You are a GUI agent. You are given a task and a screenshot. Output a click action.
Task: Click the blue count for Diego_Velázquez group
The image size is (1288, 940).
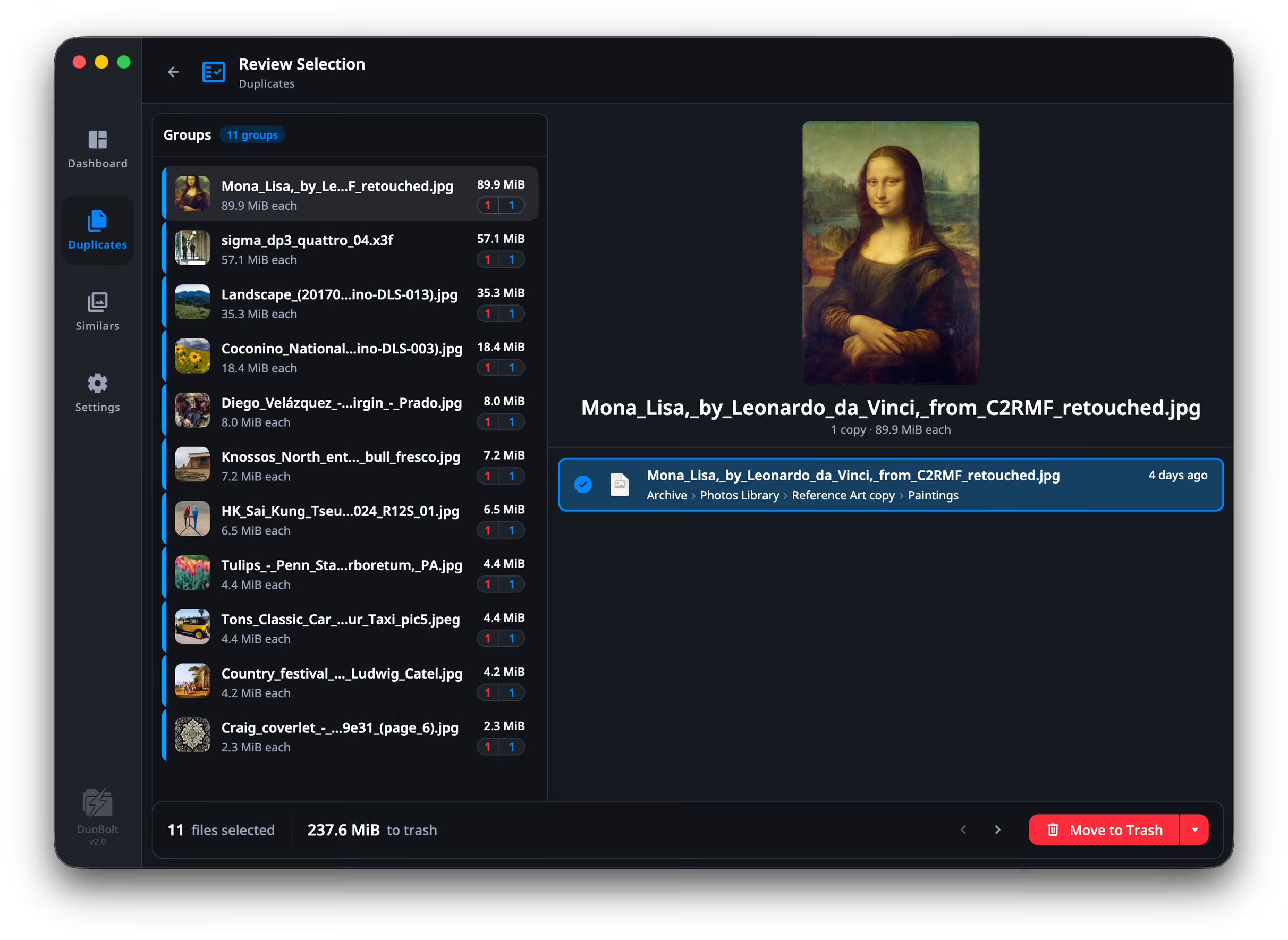pos(512,422)
